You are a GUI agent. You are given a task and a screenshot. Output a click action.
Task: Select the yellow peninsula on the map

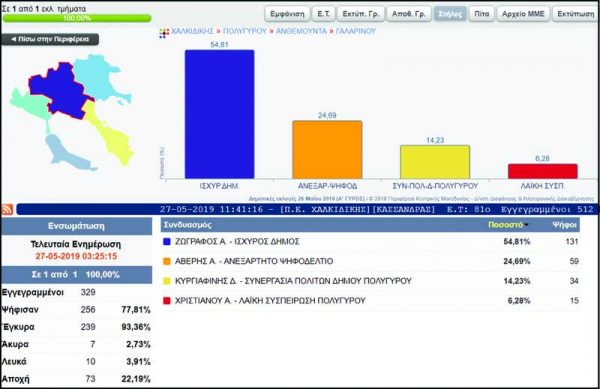point(109,132)
